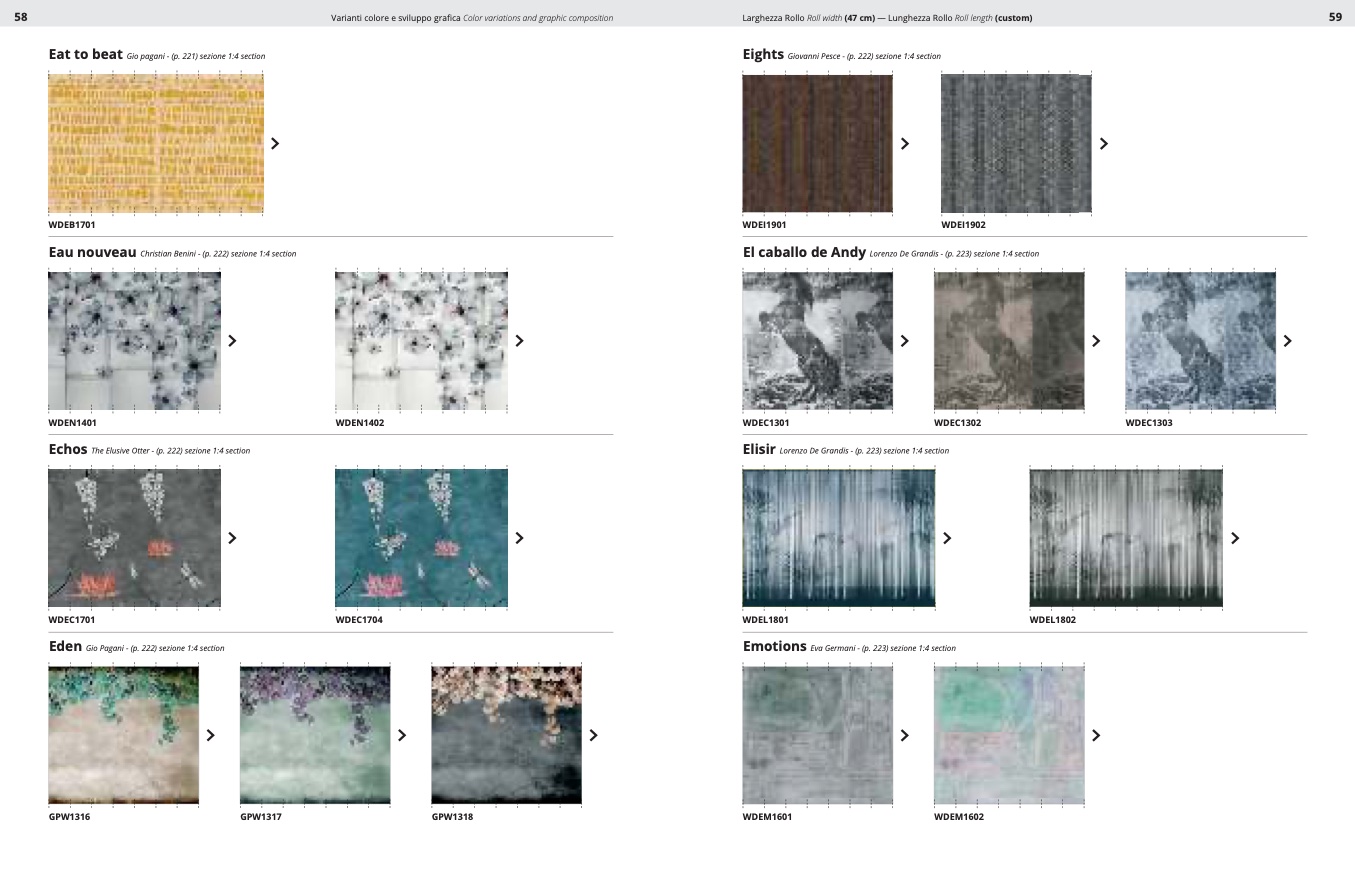Screen dimensions: 1355x878
Task: Click the chevron beside WDEN1401 thumbnail
Action: (x=233, y=341)
